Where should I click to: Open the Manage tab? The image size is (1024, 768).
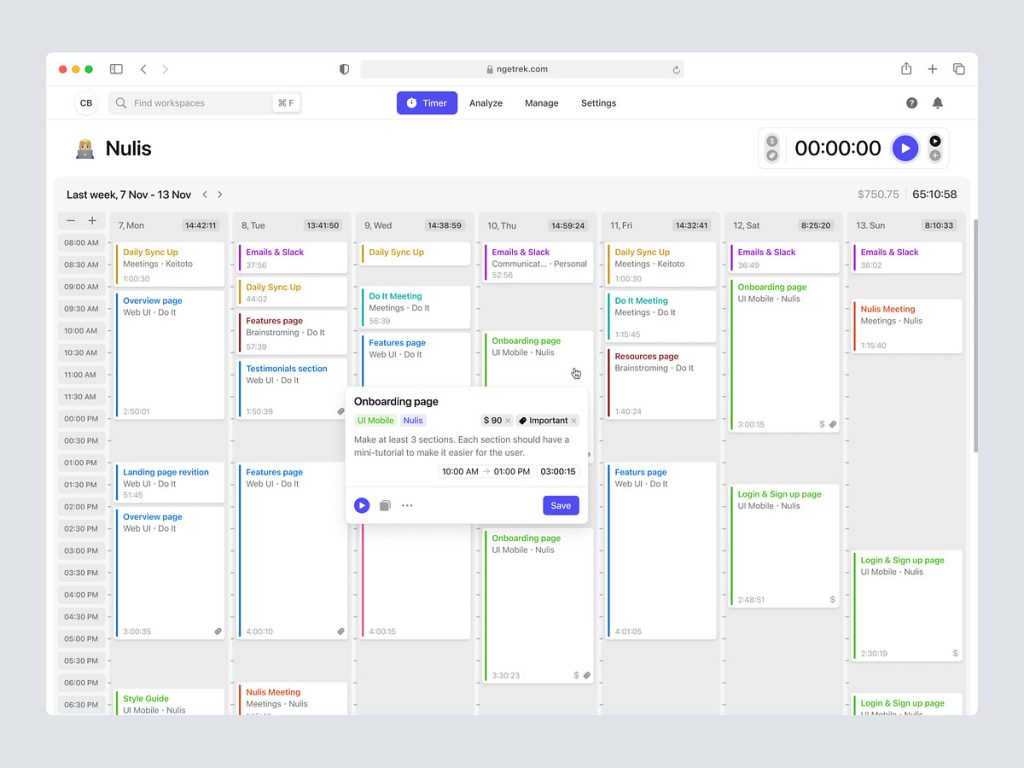541,103
